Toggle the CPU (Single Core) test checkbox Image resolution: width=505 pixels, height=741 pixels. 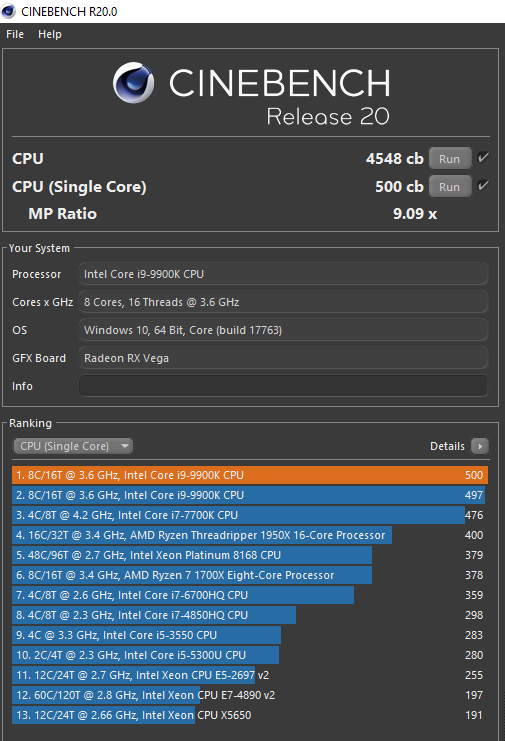(x=483, y=186)
